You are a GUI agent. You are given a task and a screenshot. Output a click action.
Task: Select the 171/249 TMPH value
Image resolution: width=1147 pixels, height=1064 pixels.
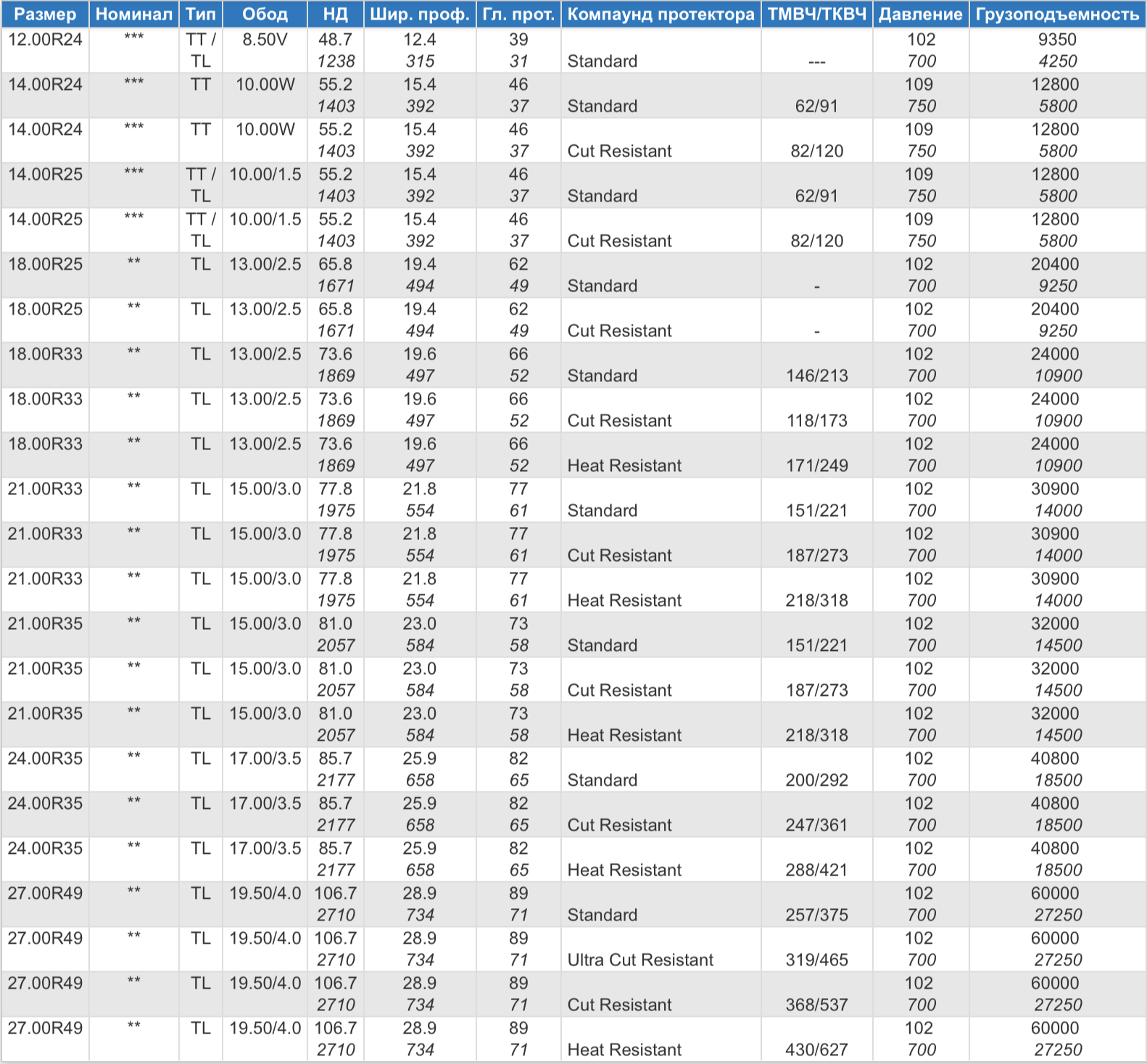(x=817, y=466)
